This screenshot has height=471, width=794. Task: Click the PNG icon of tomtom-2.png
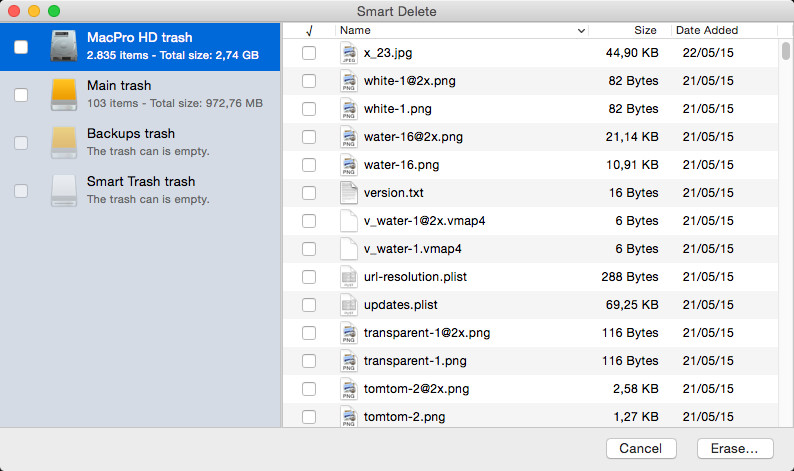349,416
